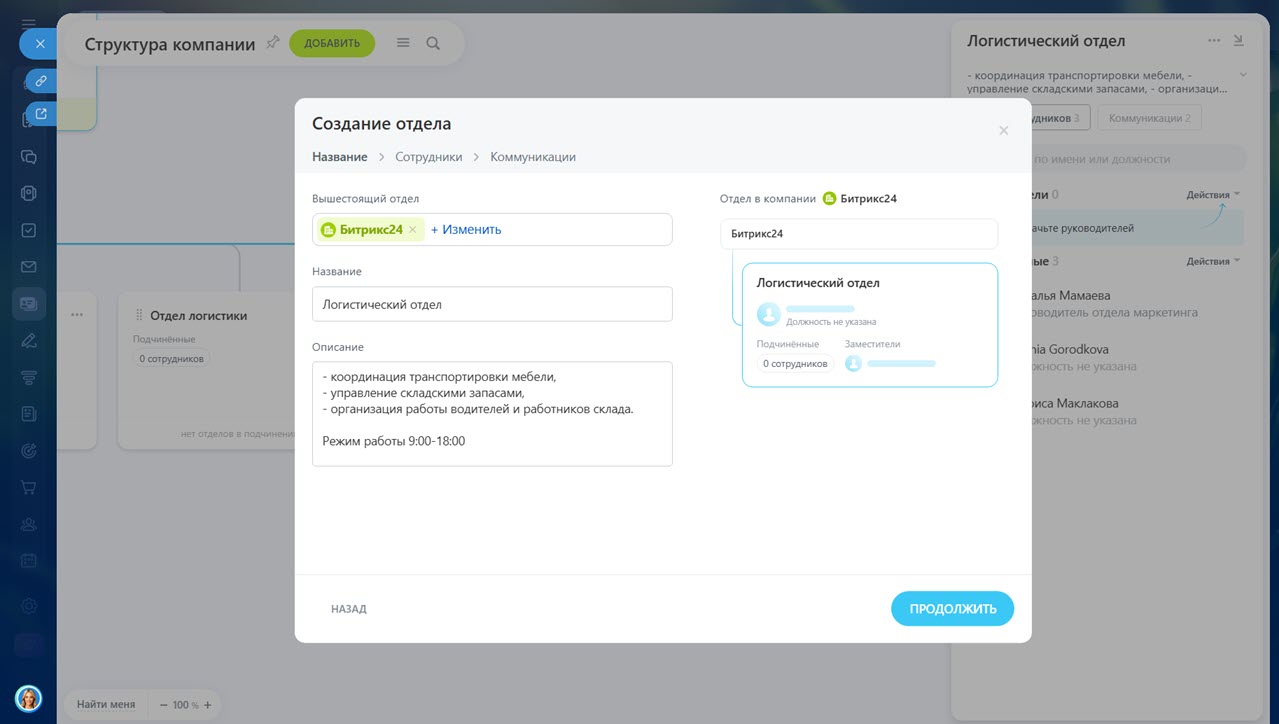Click the + Изменить link
Screen dimensions: 1279x724
point(466,230)
